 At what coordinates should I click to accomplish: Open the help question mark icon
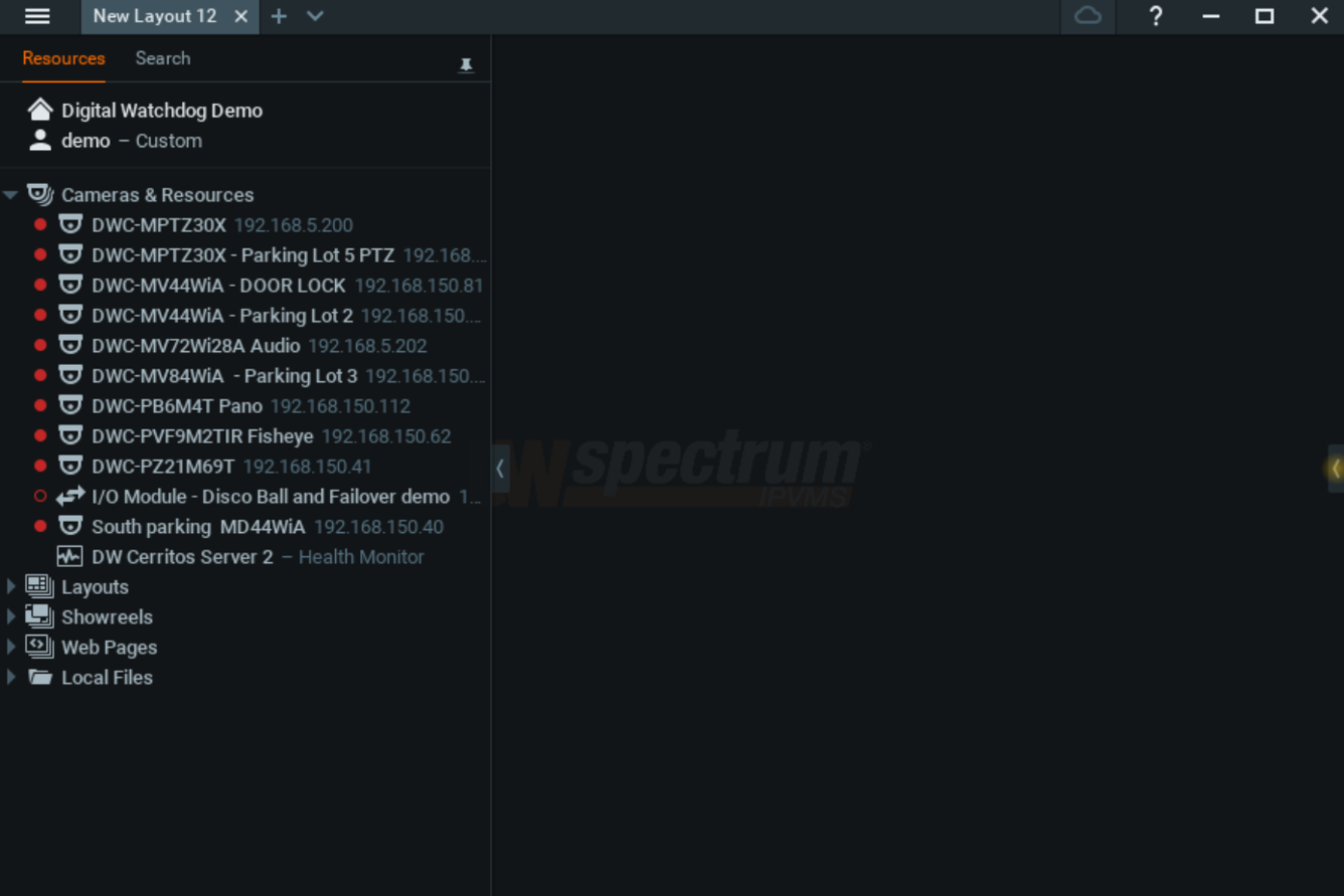(1155, 16)
